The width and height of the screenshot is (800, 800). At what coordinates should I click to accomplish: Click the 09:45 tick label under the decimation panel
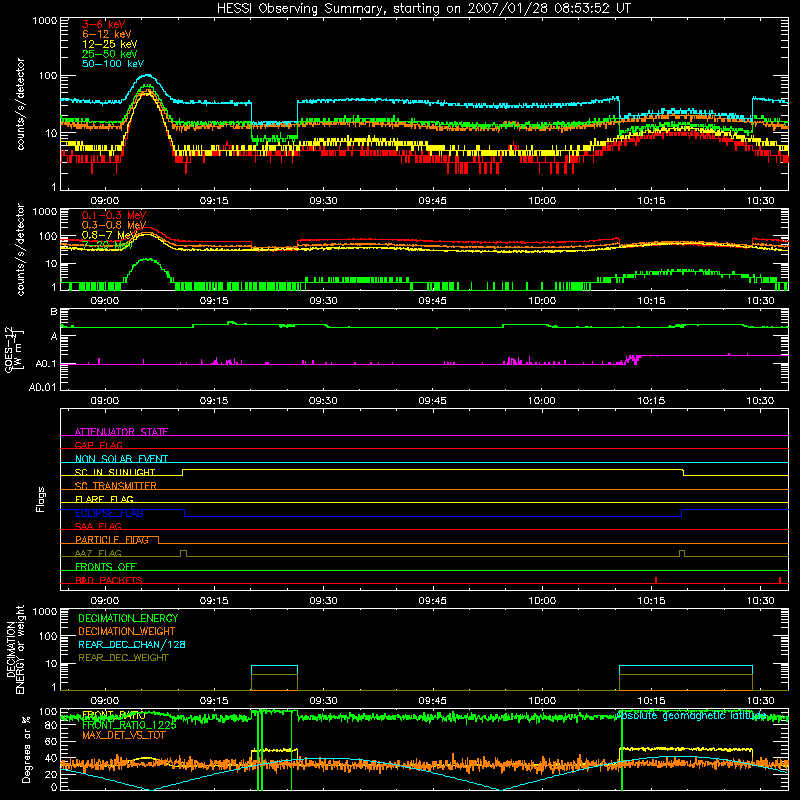click(x=433, y=701)
